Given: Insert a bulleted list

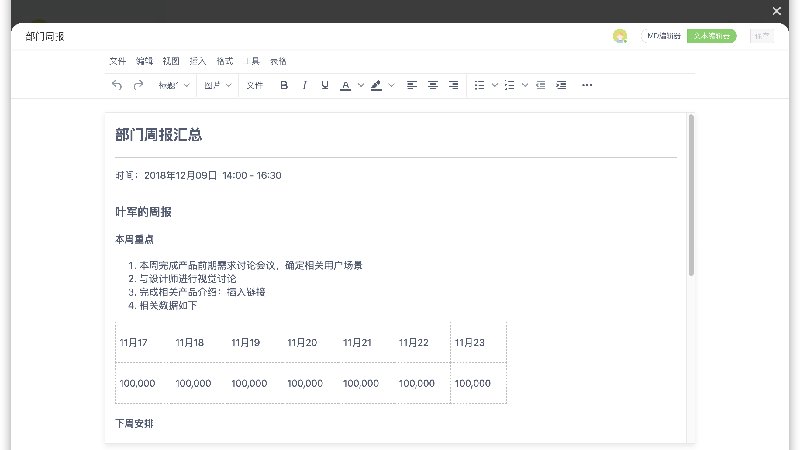Looking at the screenshot, I should pos(479,85).
